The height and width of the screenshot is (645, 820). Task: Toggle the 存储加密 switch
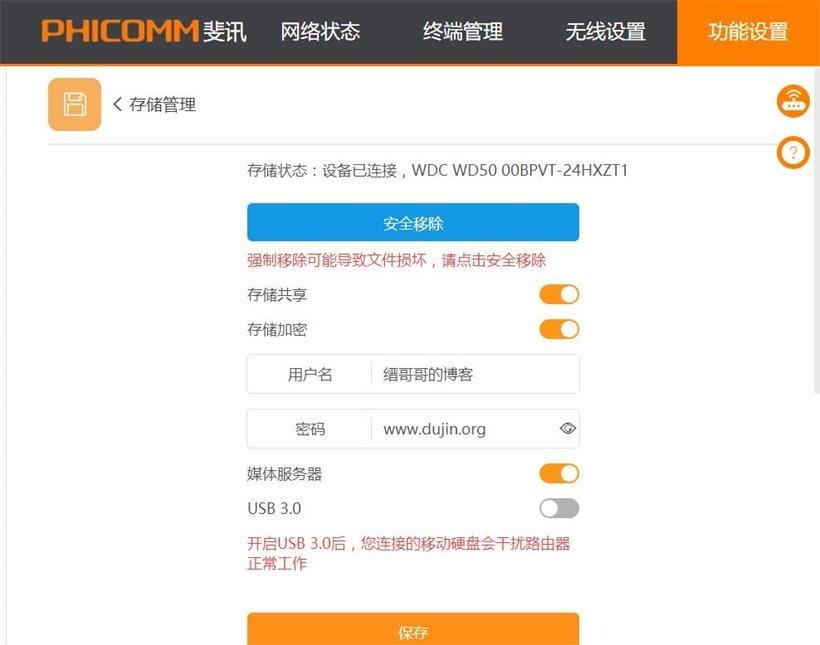559,329
